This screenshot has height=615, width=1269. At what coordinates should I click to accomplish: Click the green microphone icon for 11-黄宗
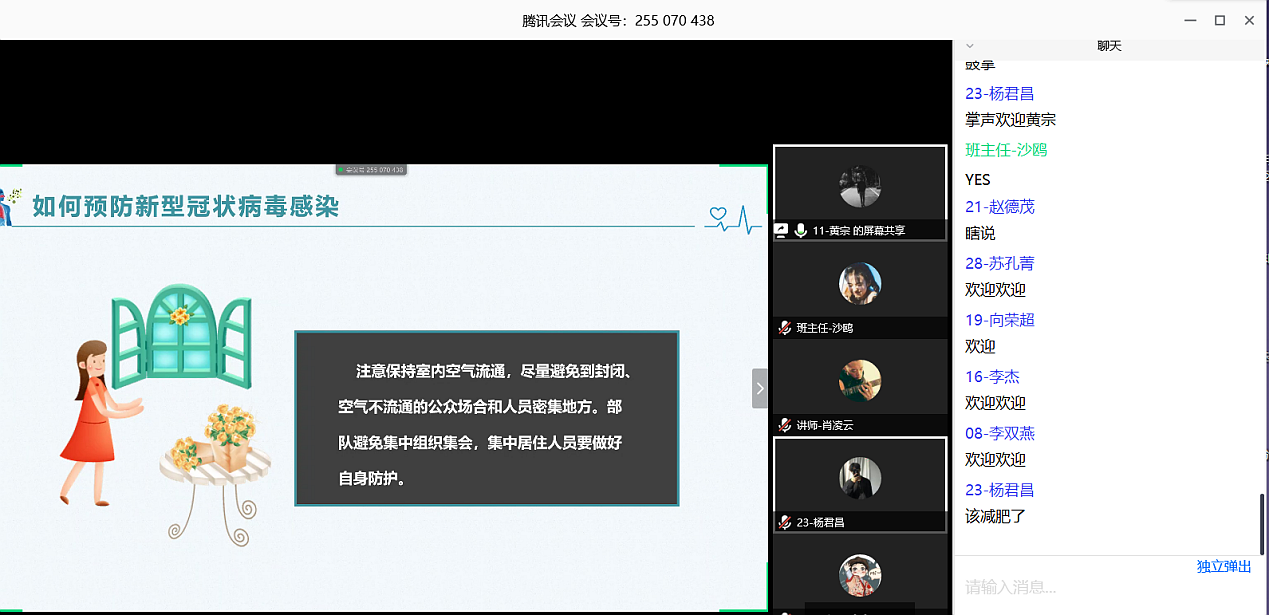coord(800,230)
